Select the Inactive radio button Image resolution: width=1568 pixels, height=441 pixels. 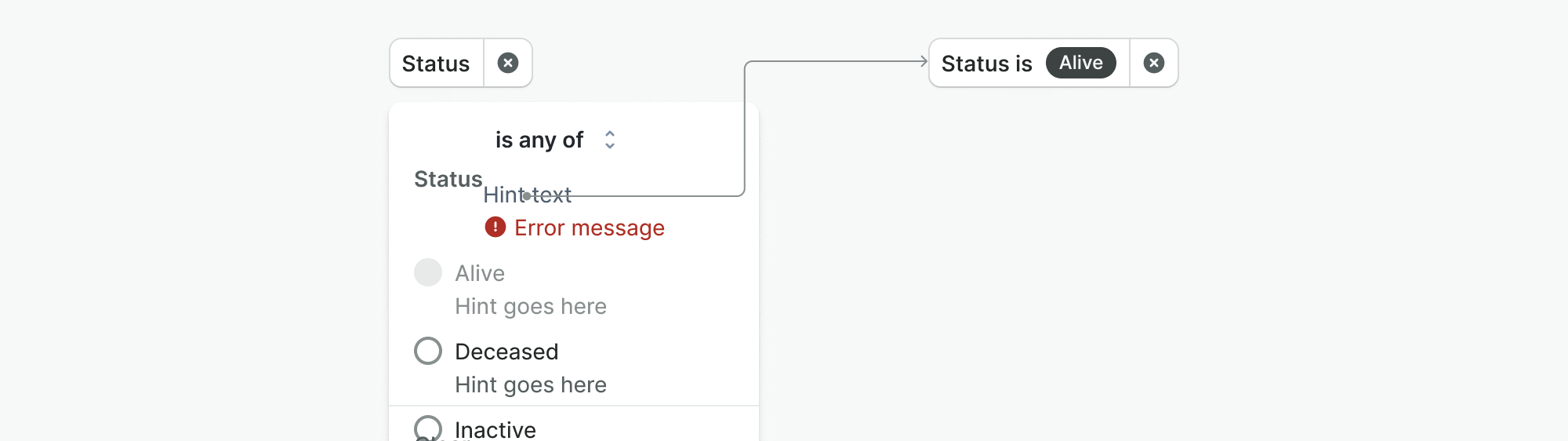[x=428, y=428]
